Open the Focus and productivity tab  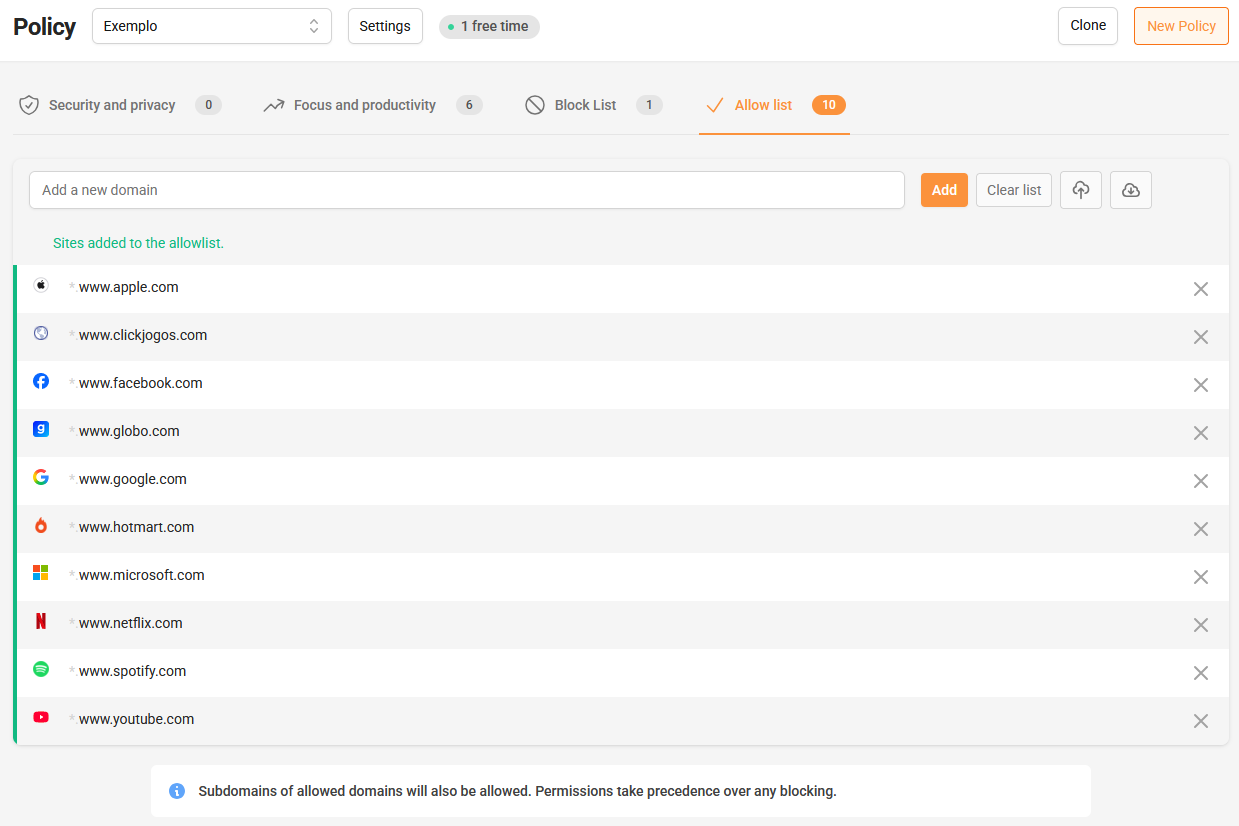coord(364,105)
